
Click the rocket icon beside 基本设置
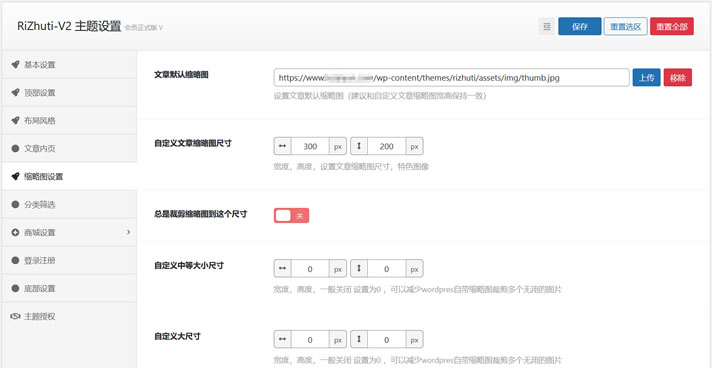click(x=15, y=65)
